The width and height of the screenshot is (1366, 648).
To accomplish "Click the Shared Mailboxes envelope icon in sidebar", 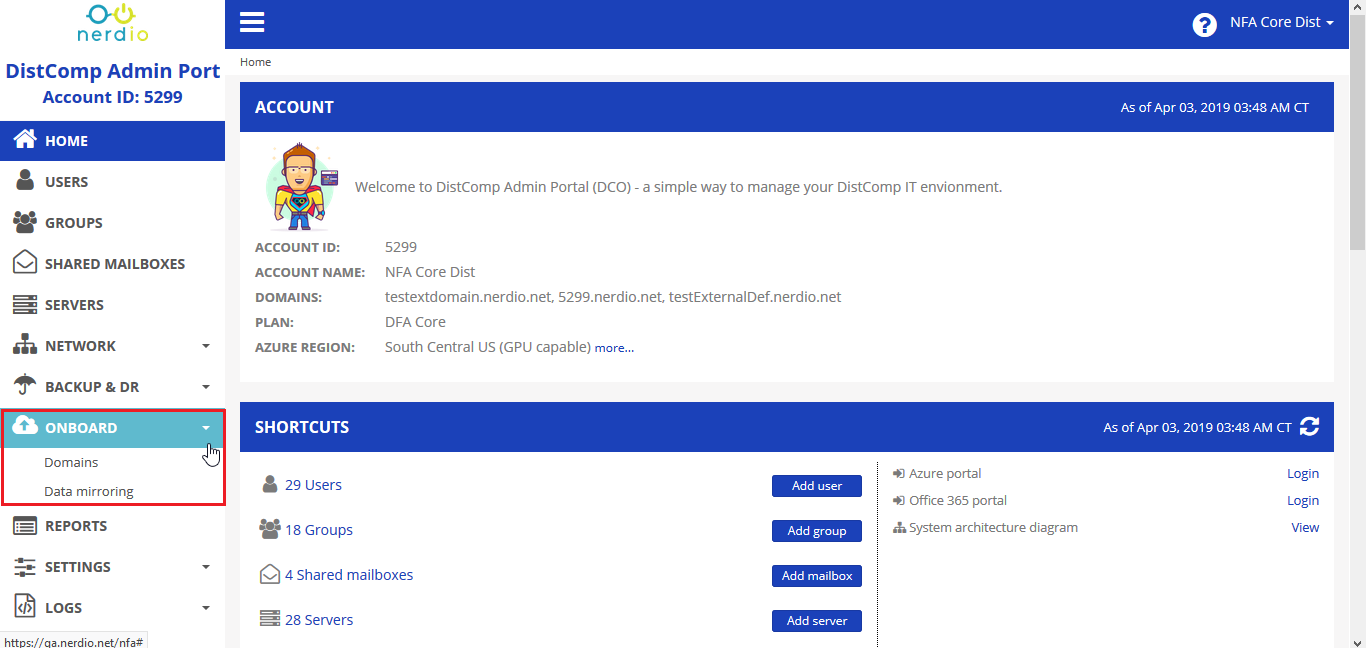I will pyautogui.click(x=25, y=263).
